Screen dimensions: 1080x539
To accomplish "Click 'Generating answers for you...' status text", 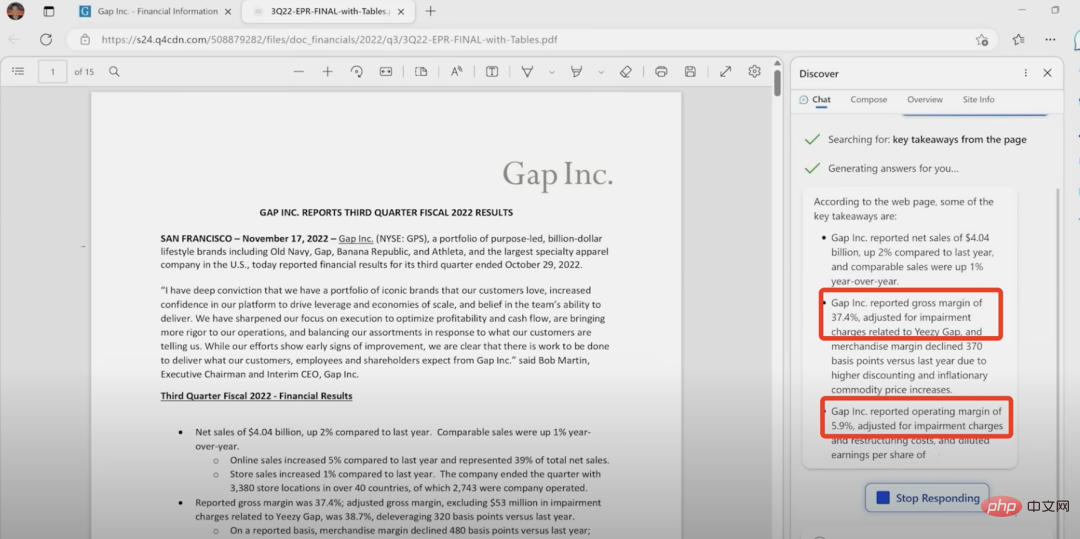I will click(x=893, y=168).
